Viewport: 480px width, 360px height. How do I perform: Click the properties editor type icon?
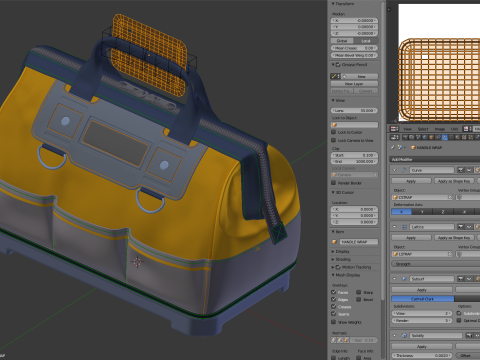tap(394, 137)
